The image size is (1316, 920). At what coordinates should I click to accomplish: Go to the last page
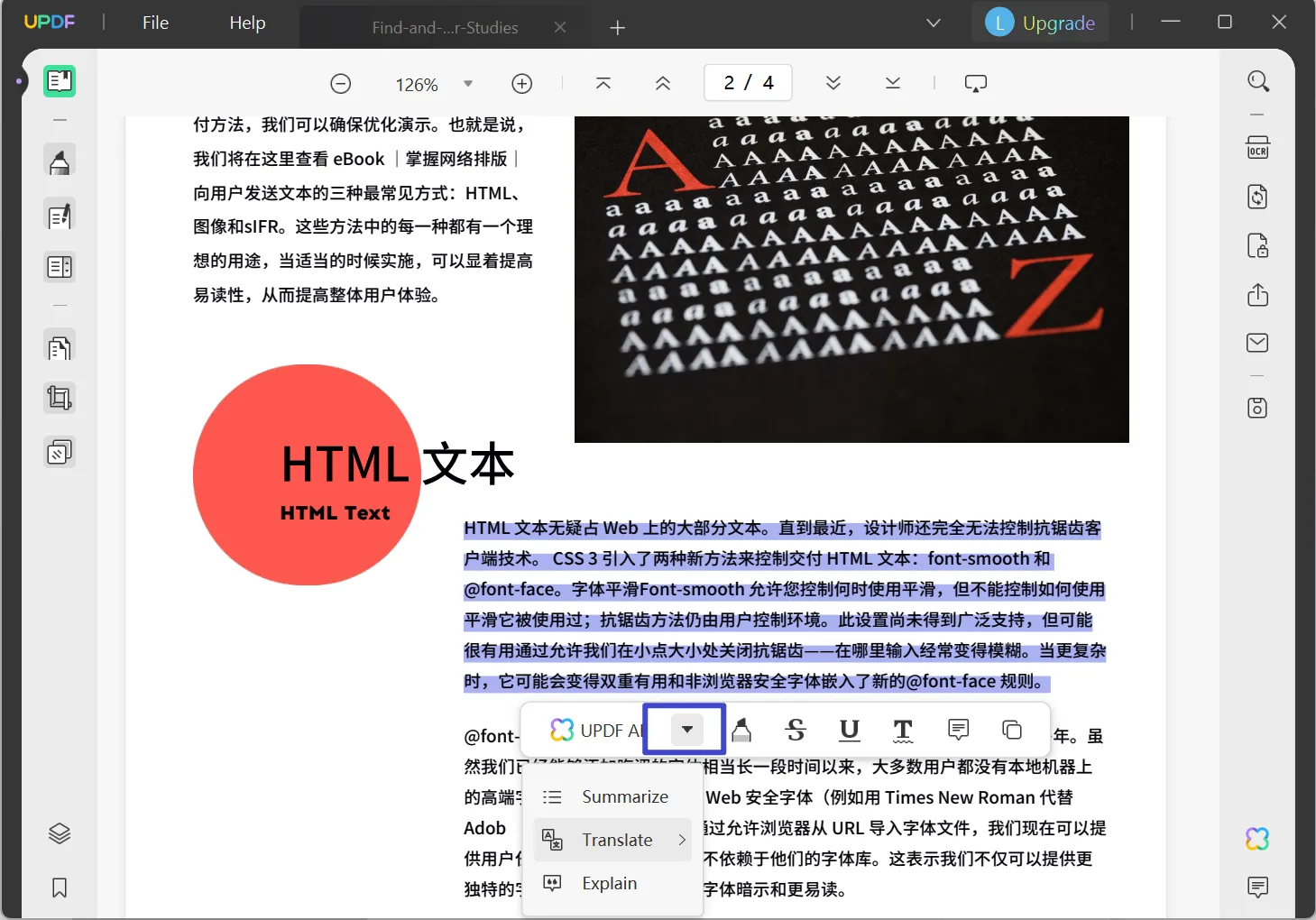893,83
